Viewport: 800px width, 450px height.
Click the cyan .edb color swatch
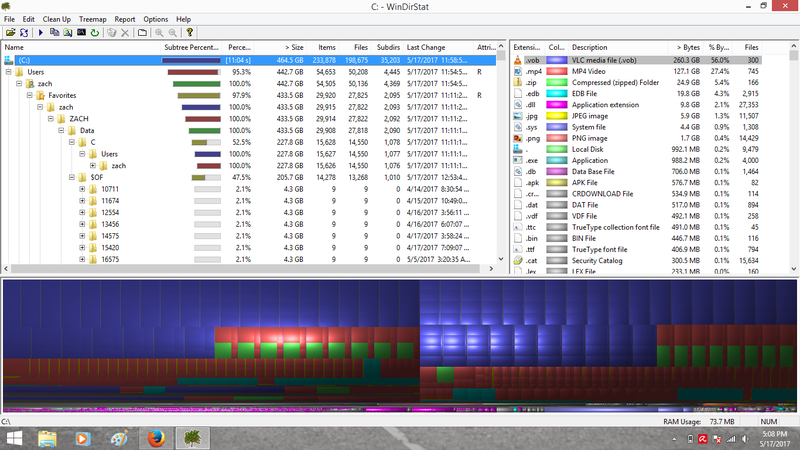point(557,93)
